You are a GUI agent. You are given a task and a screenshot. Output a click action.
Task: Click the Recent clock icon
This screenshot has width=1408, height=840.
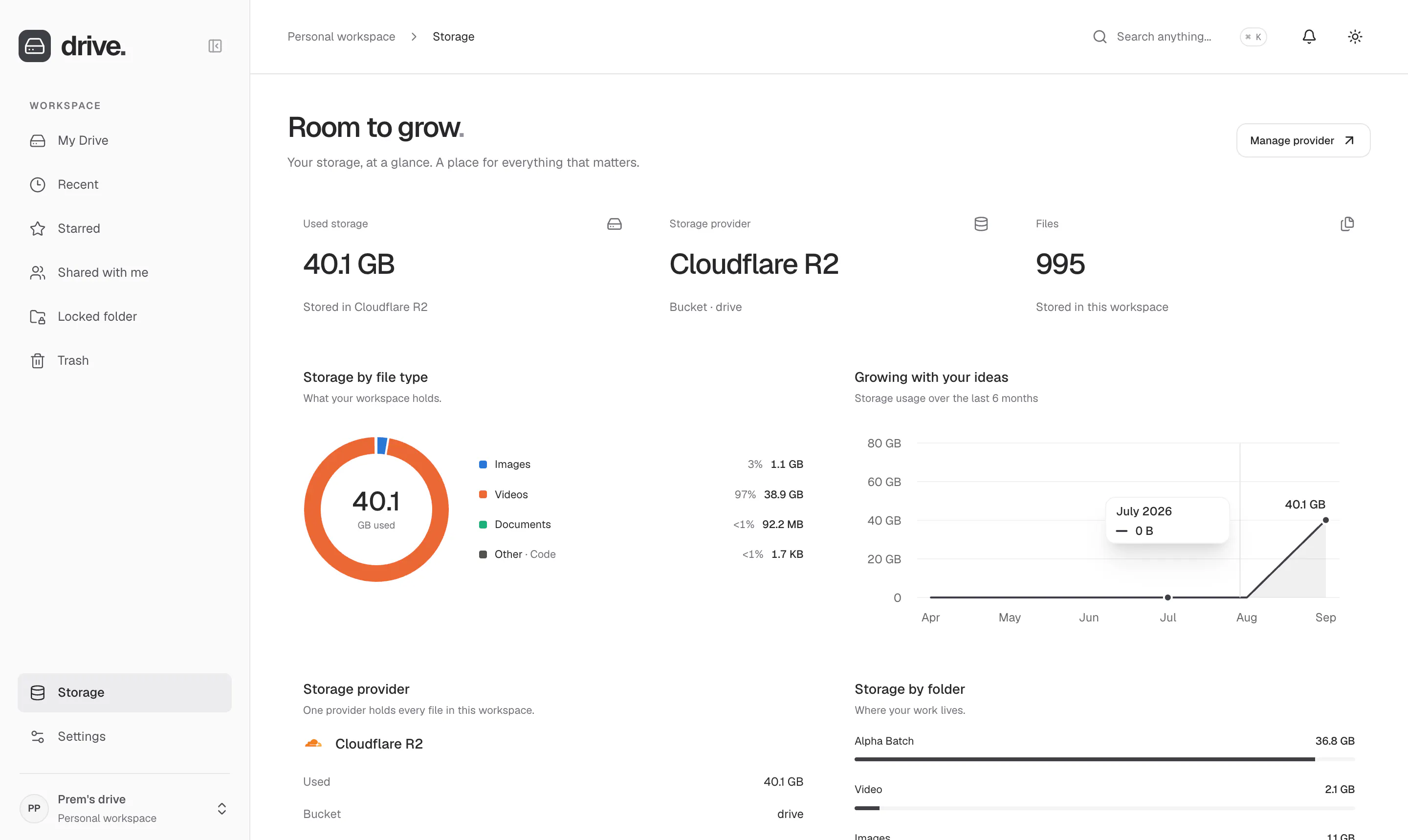(x=37, y=184)
